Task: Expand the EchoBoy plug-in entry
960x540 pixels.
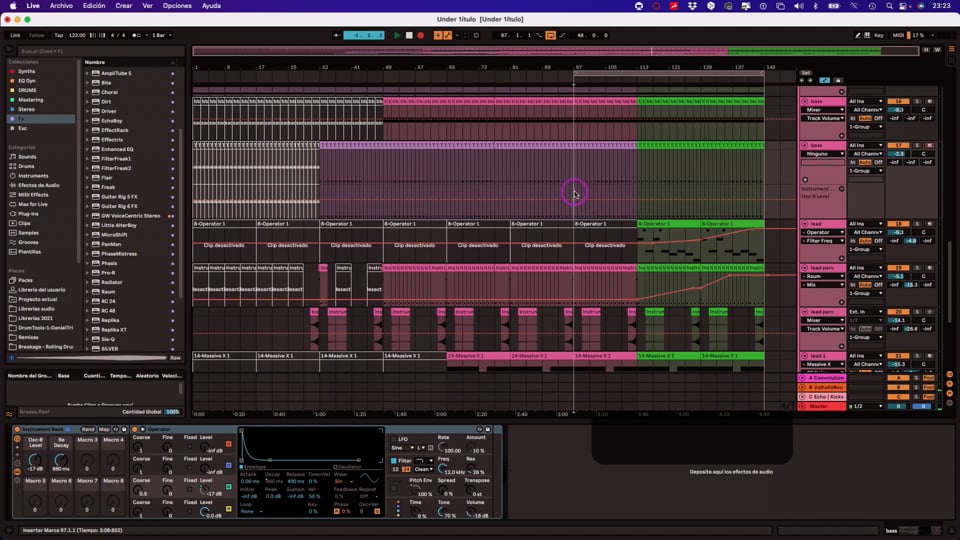Action: coord(87,121)
